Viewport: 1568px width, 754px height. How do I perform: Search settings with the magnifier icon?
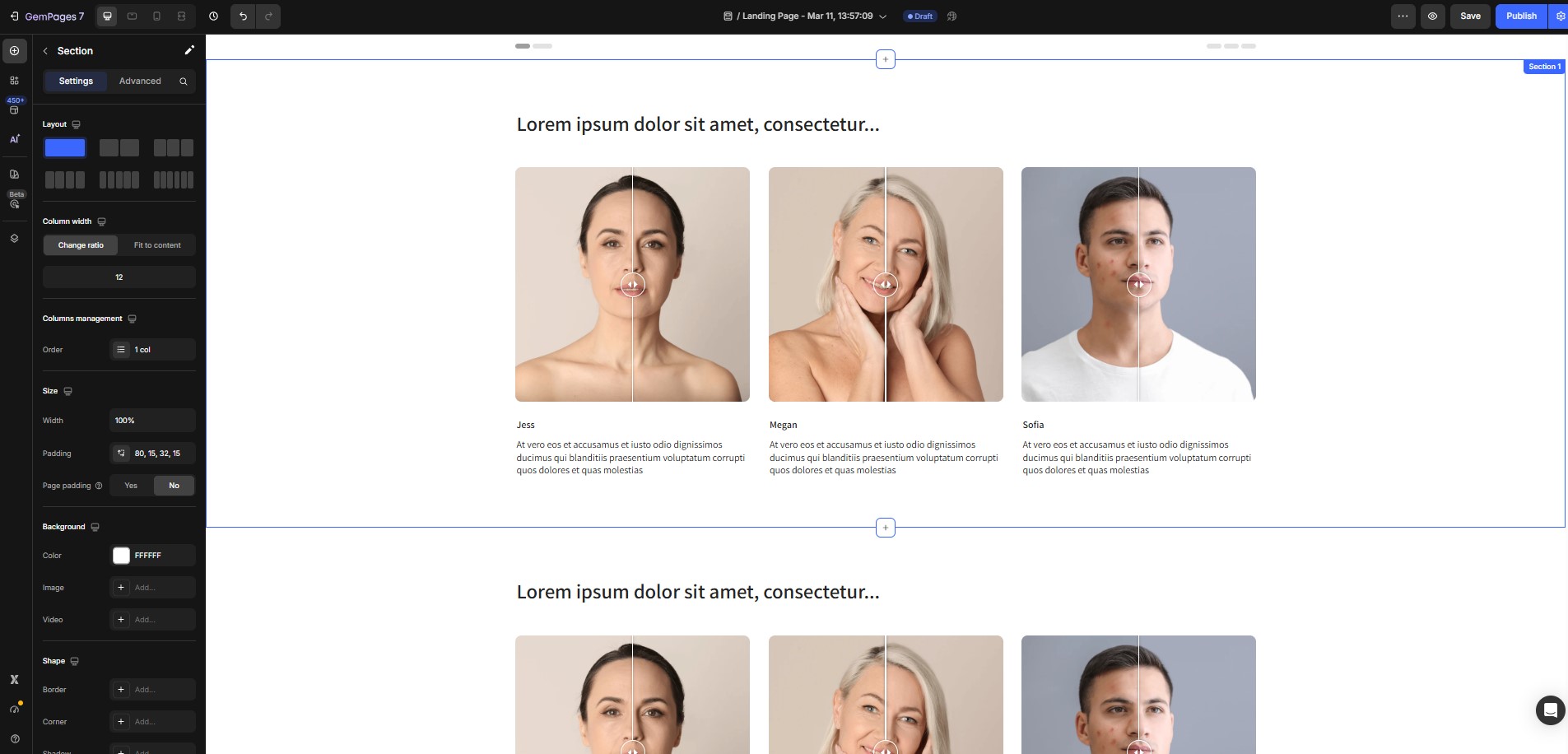[184, 81]
